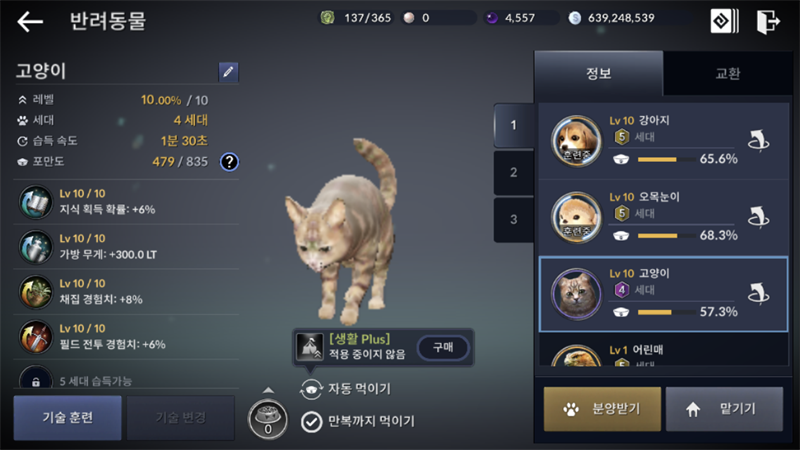The width and height of the screenshot is (800, 450).
Task: Click the exit door icon
Action: [768, 21]
